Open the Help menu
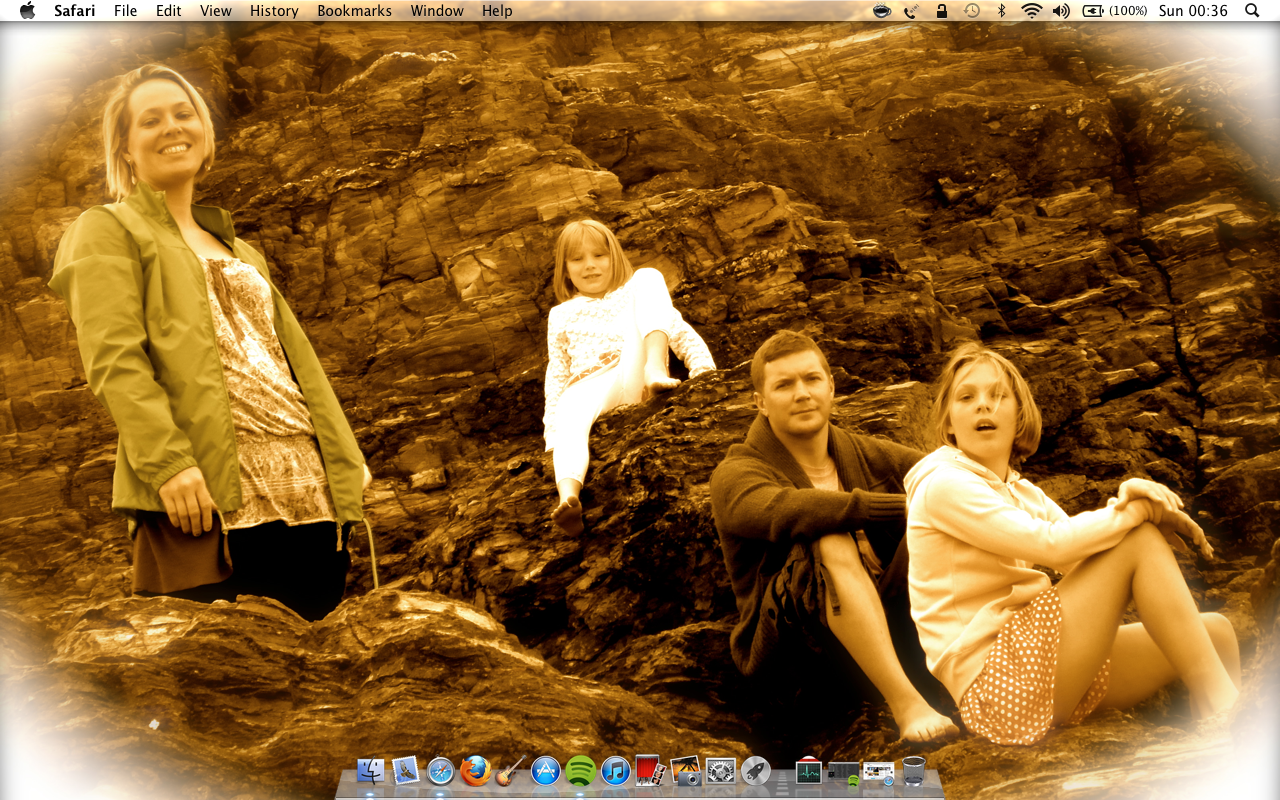This screenshot has width=1280, height=800. click(497, 11)
